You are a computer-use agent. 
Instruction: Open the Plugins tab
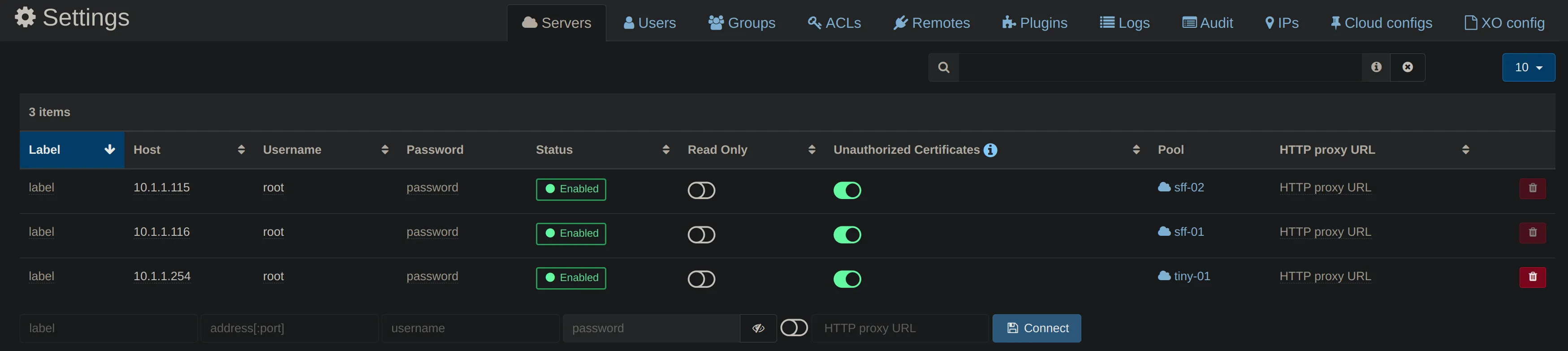[1034, 23]
